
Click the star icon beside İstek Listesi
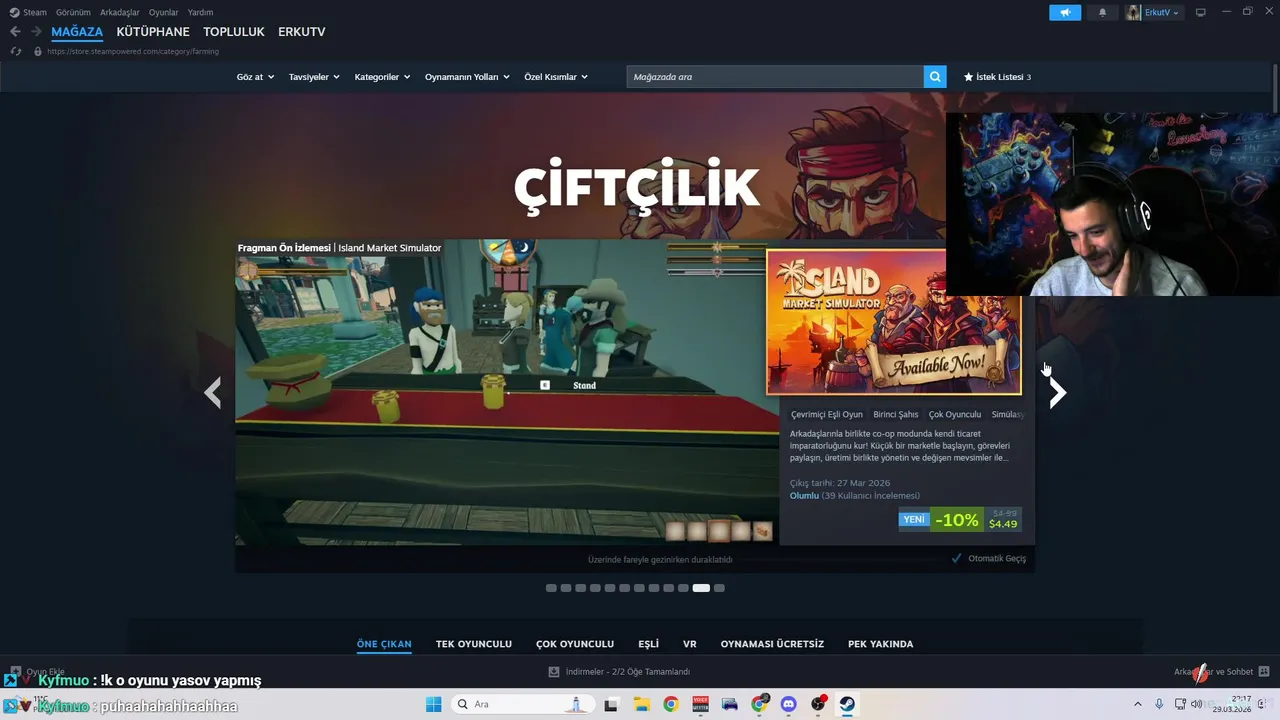point(968,77)
